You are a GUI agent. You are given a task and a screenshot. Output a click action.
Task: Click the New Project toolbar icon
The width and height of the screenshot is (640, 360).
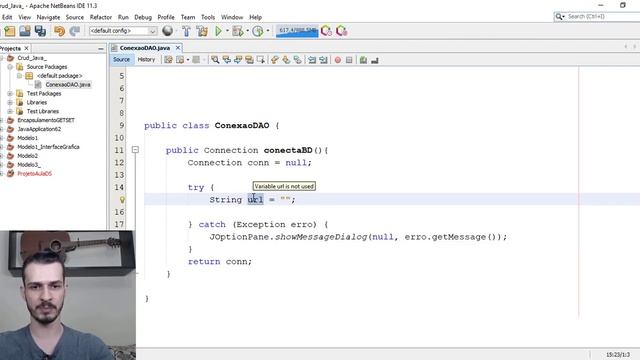[10, 31]
